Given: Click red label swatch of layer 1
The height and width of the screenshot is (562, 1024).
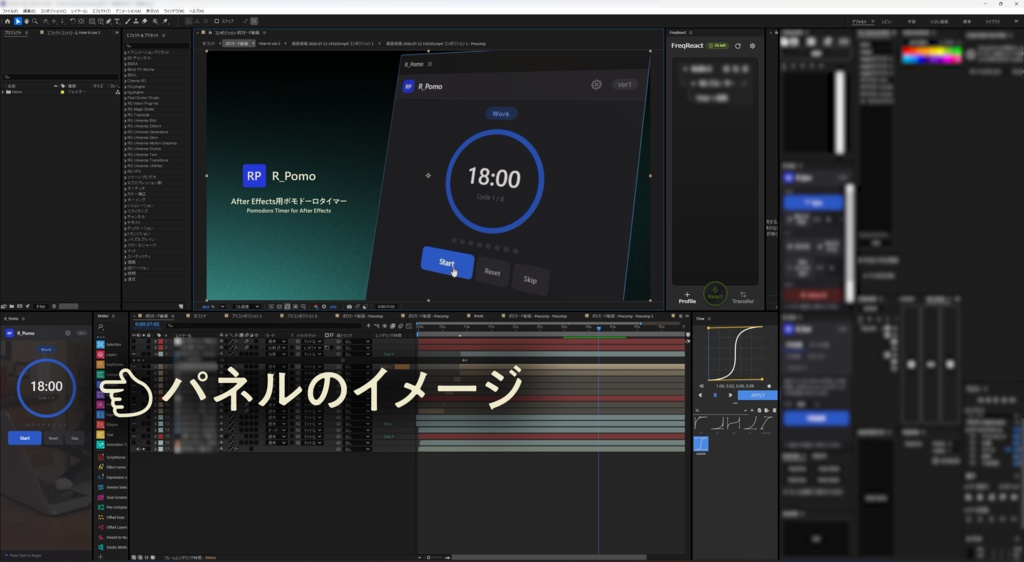Looking at the screenshot, I should 161,341.
